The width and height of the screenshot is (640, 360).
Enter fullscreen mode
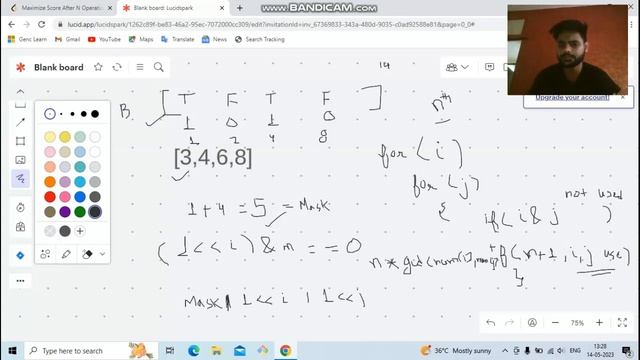[x=622, y=323]
